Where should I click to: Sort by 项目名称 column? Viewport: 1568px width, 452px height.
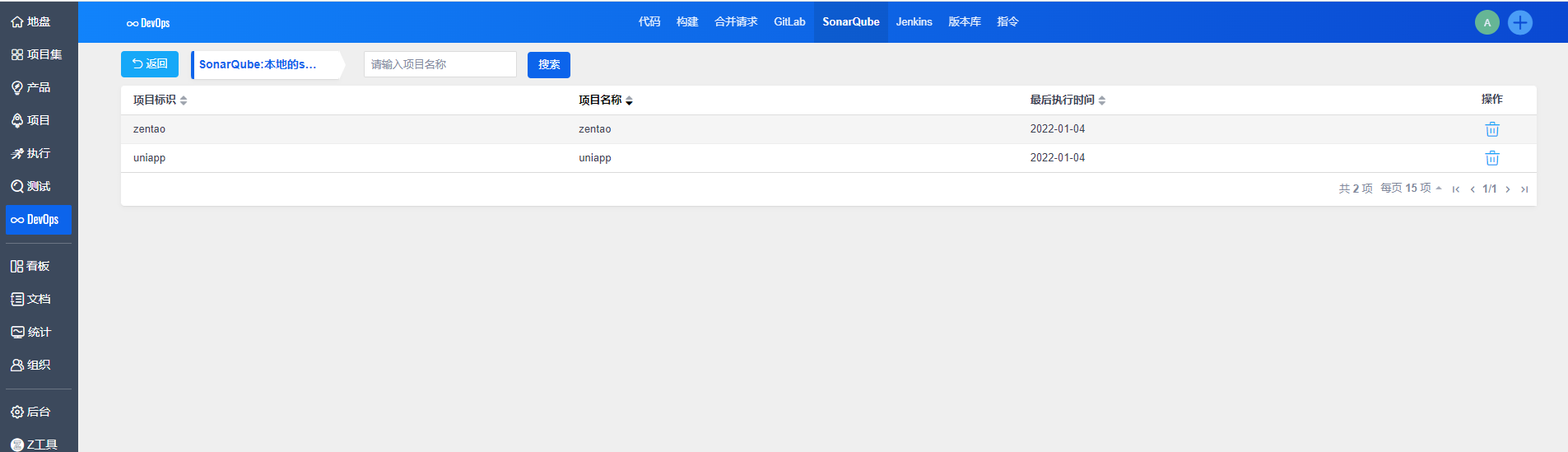click(x=606, y=100)
